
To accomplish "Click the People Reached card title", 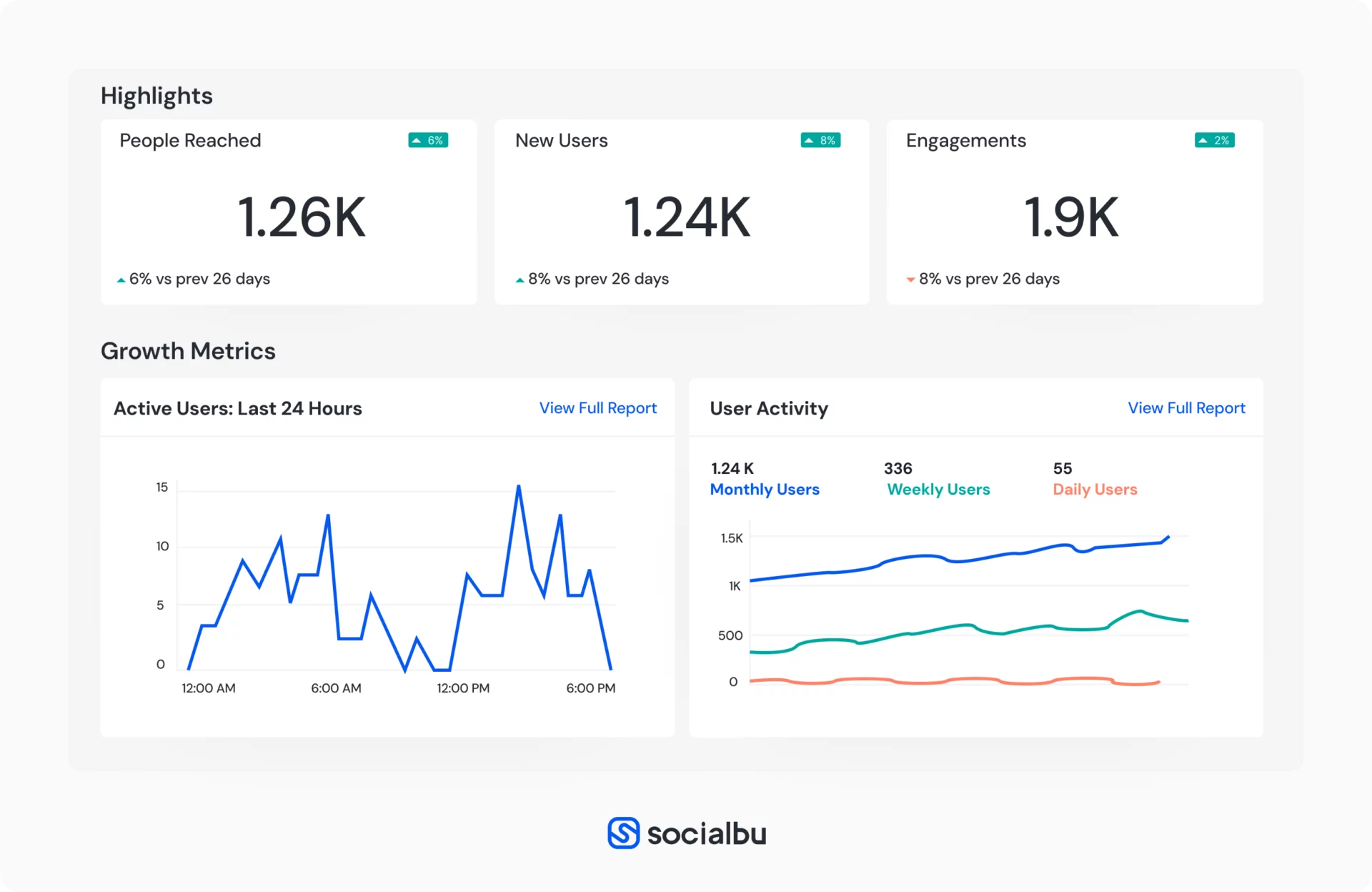I will pos(190,141).
